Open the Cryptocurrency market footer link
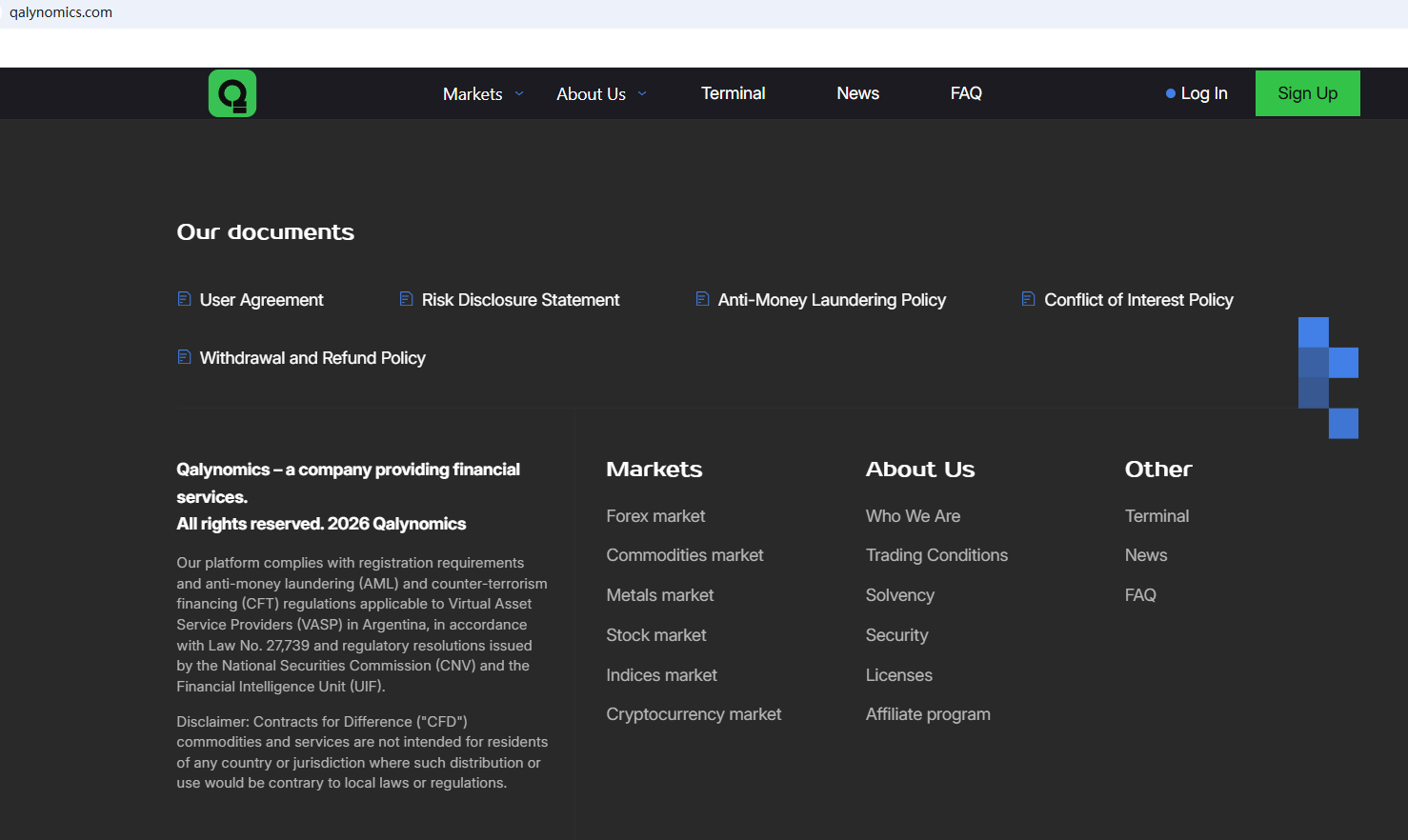This screenshot has width=1408, height=840. (x=694, y=714)
